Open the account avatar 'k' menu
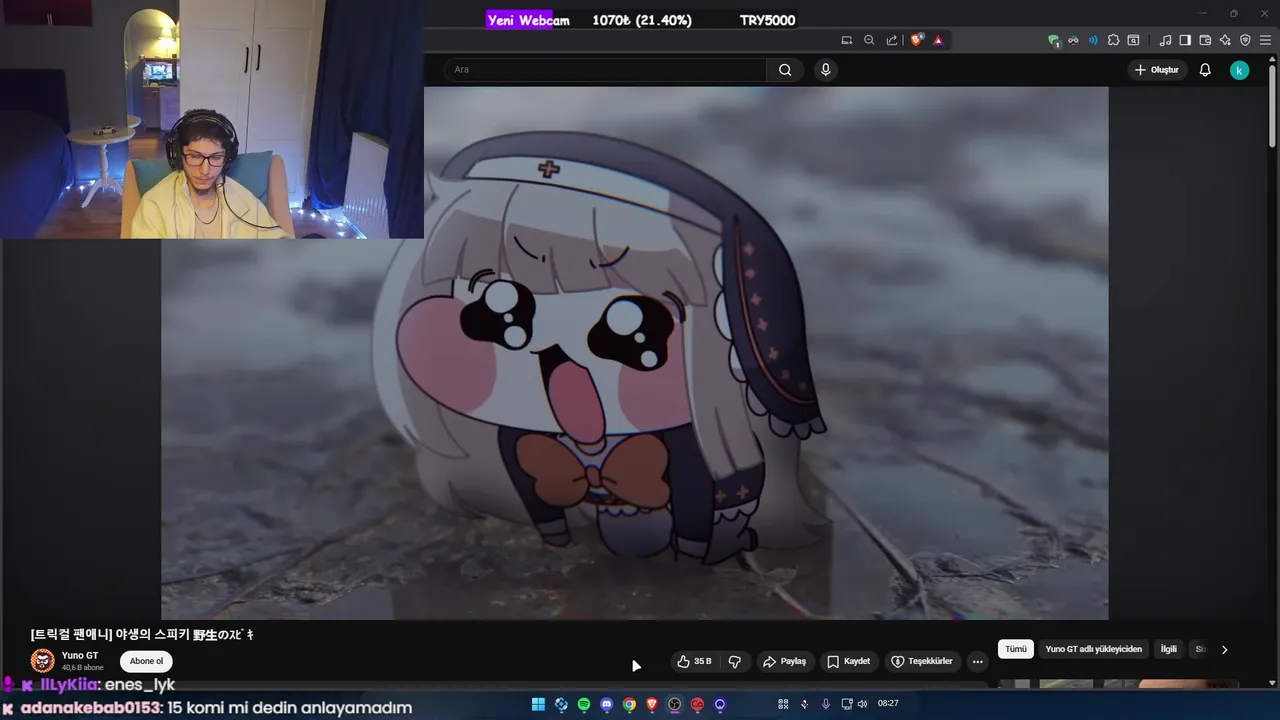The width and height of the screenshot is (1280, 720). [1239, 70]
